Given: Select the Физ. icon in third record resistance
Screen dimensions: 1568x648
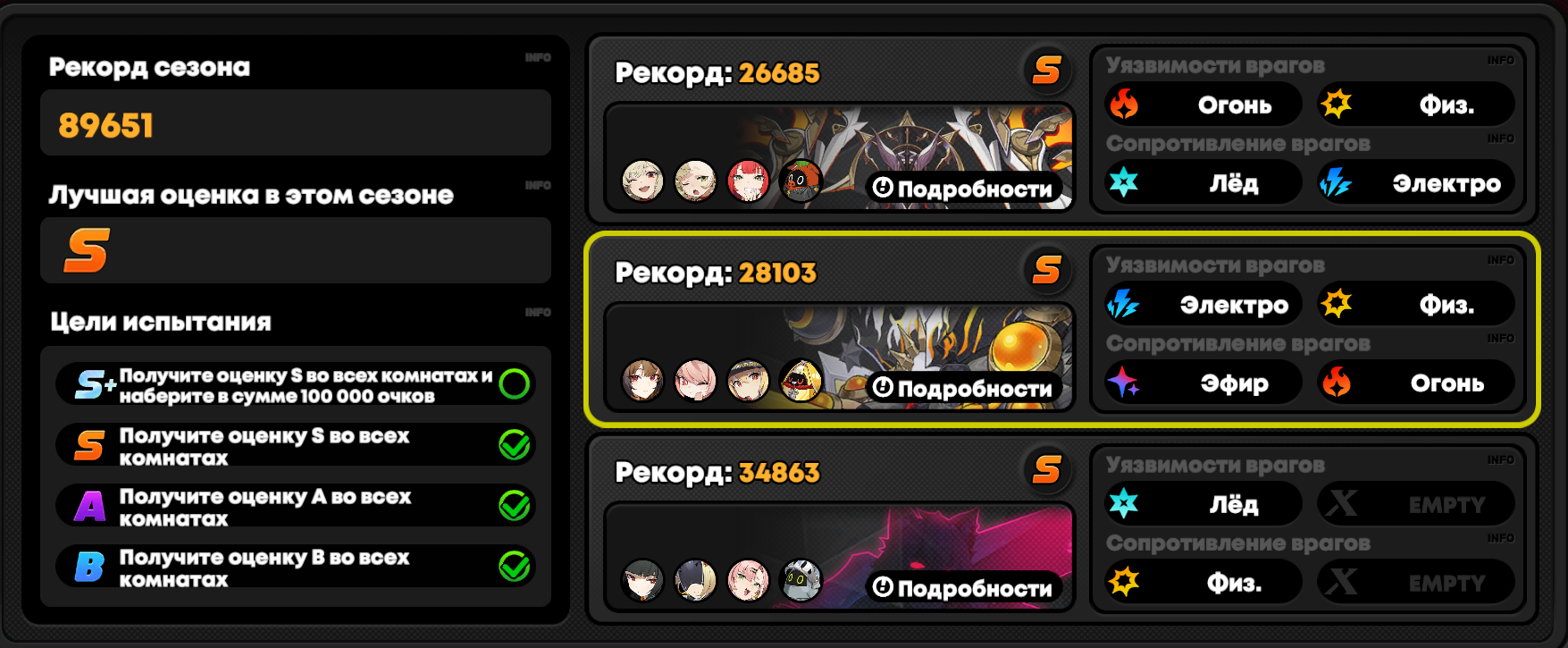Looking at the screenshot, I should [x=1124, y=582].
